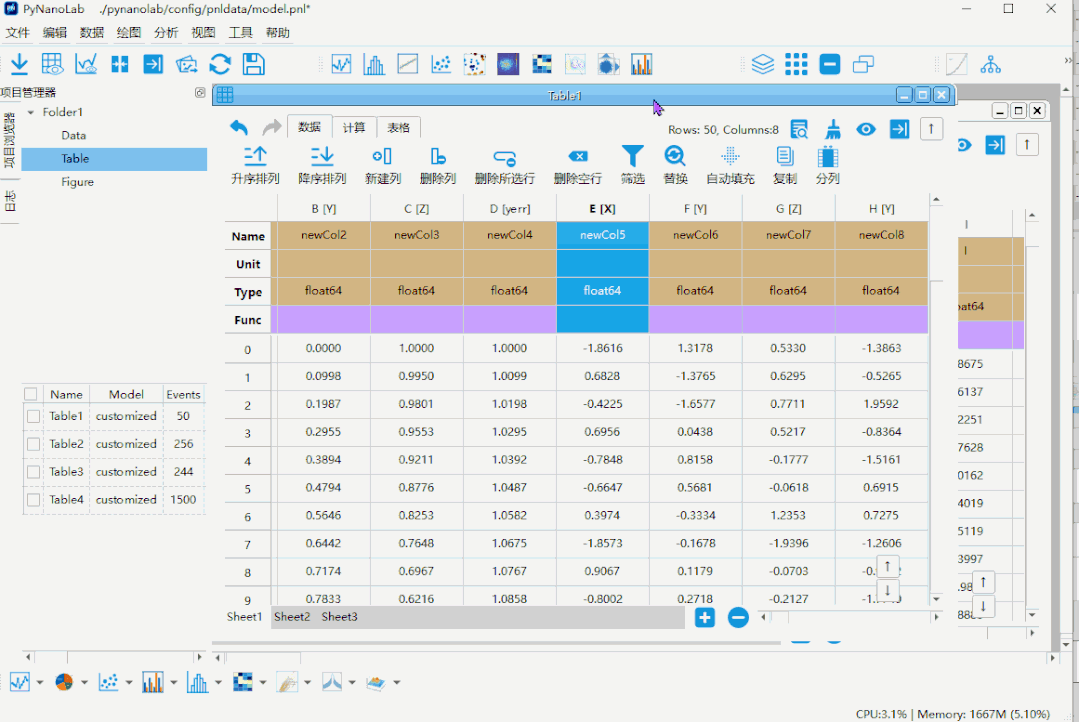Open dropdown arrow beside bottom line plot icon
This screenshot has width=1079, height=722.
[x=39, y=683]
